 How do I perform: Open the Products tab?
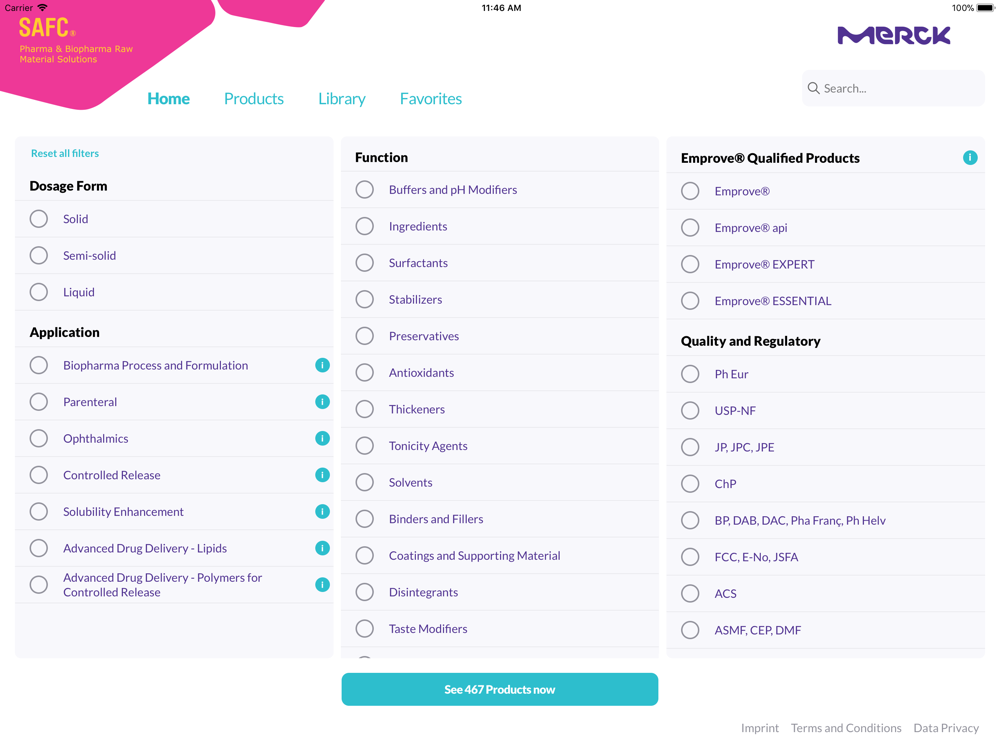tap(254, 99)
